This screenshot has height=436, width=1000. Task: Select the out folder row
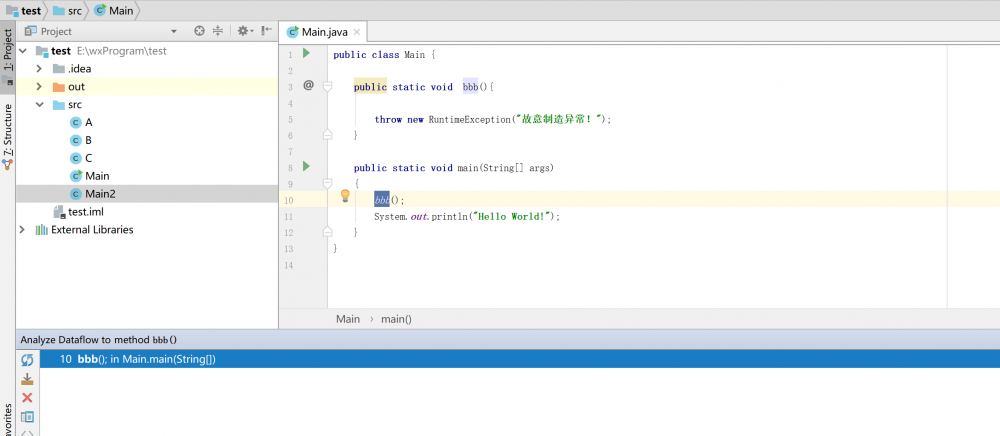tap(147, 87)
